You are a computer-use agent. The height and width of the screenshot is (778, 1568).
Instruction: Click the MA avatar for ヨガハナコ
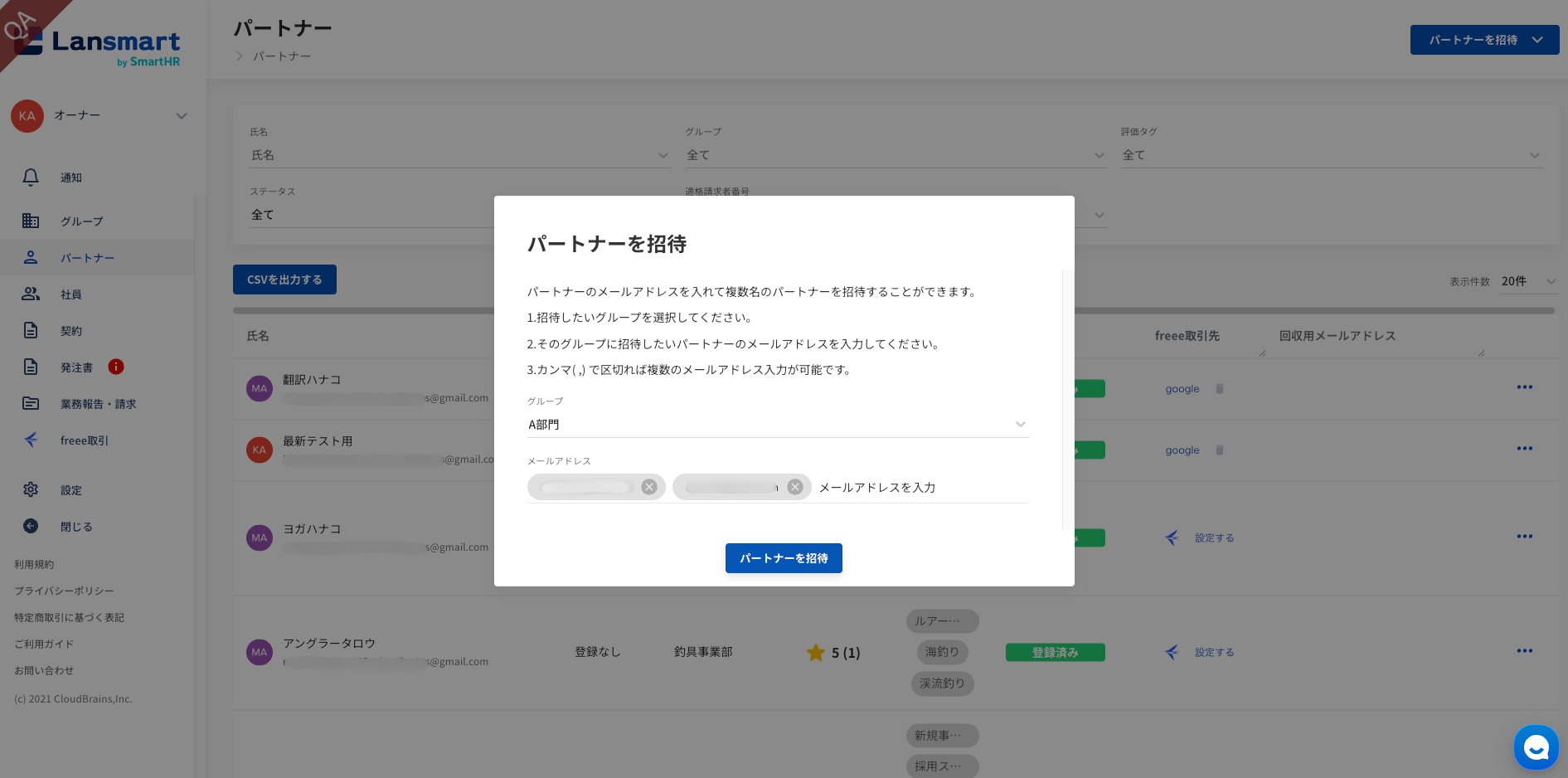point(260,537)
